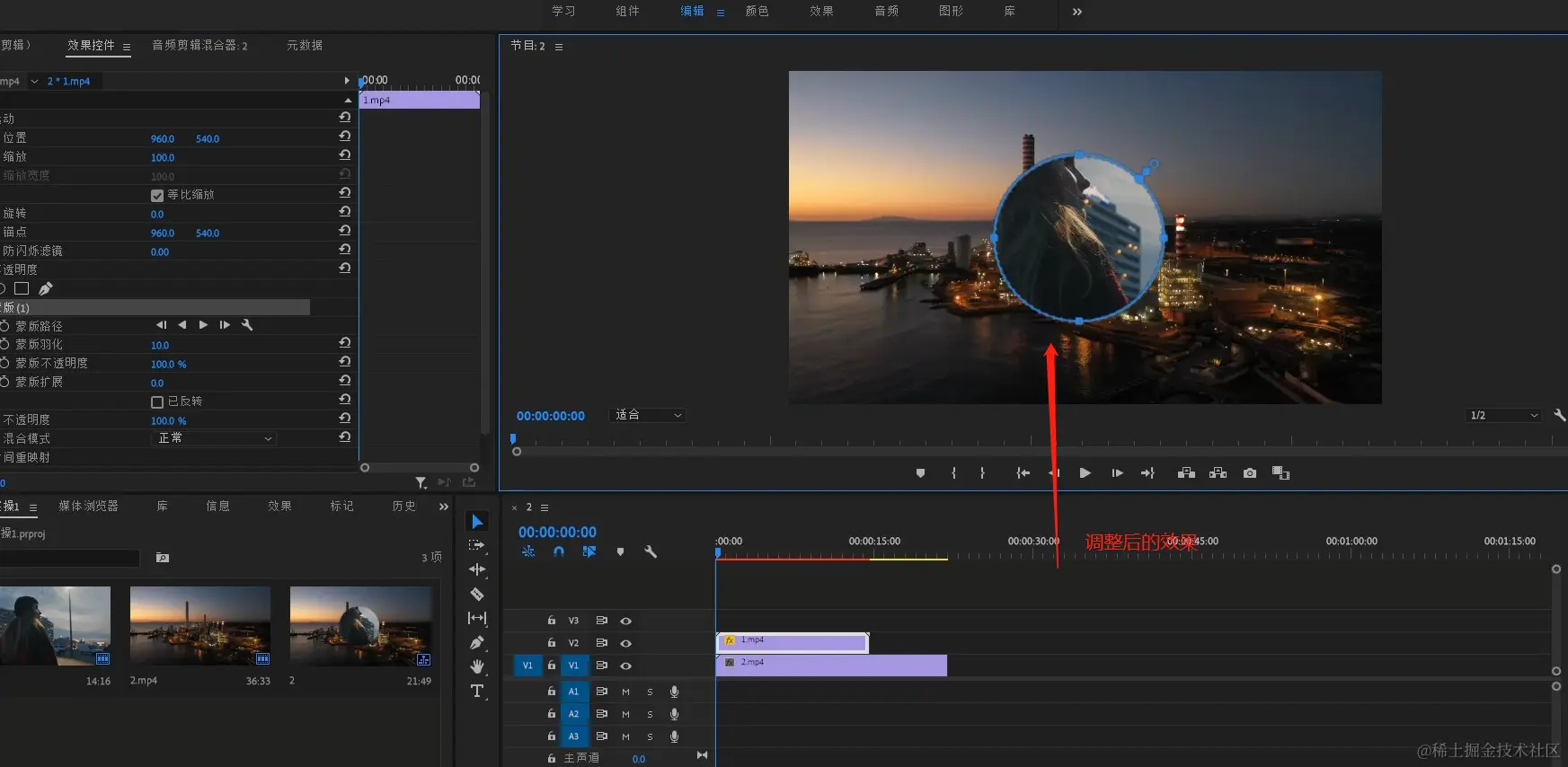
Task: Open the 1/2 playback resolution dropdown
Action: [1503, 415]
